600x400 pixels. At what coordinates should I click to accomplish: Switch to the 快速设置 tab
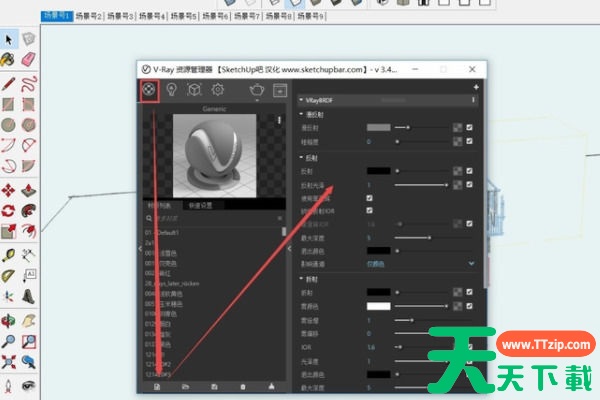pyautogui.click(x=200, y=206)
